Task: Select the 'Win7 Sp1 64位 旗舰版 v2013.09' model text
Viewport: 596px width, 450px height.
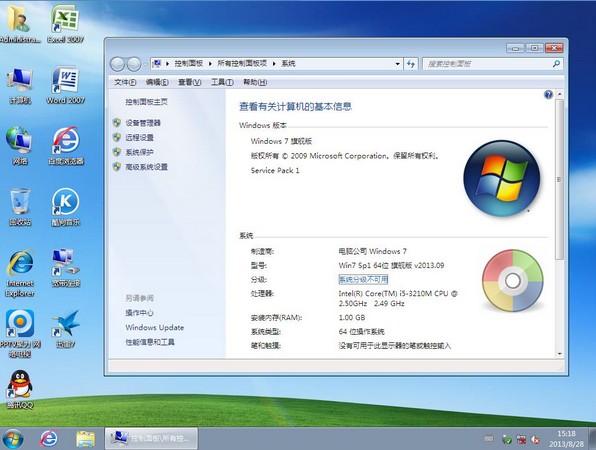Action: tap(391, 266)
